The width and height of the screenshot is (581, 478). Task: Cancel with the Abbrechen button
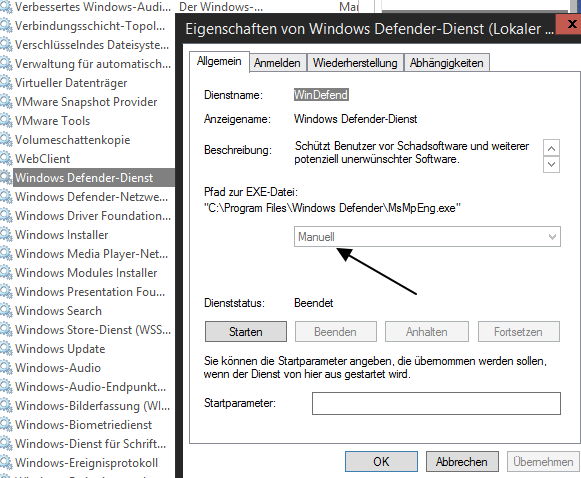click(462, 462)
